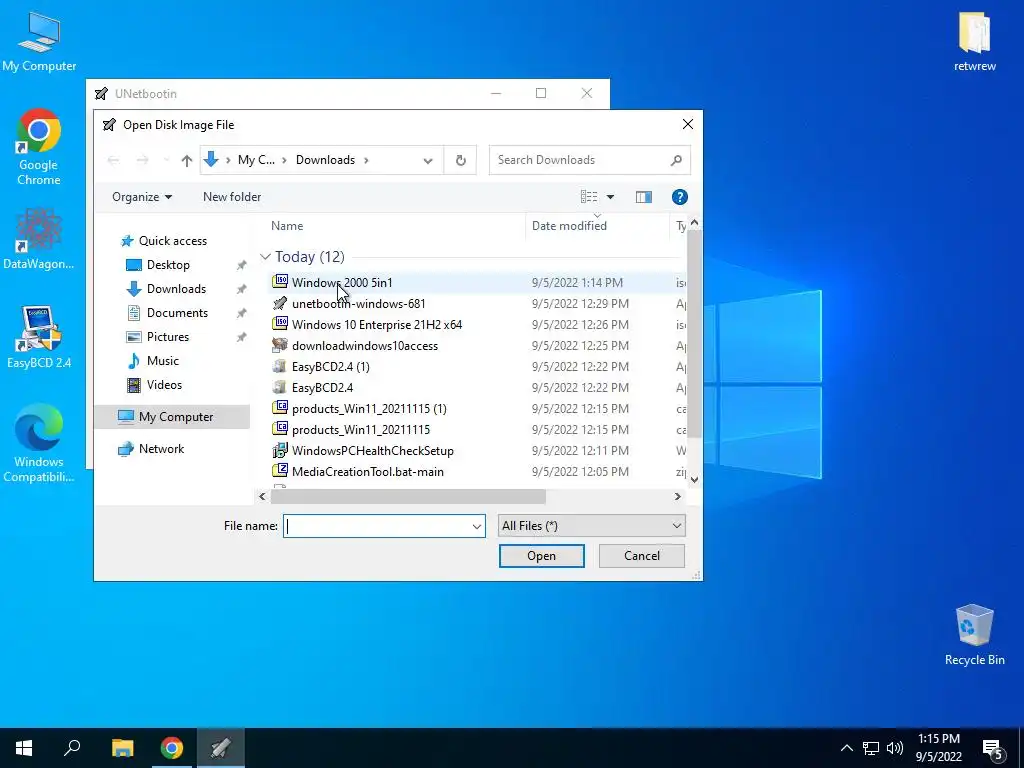Click the Open button
Screen dimensions: 1024x768
(541, 556)
